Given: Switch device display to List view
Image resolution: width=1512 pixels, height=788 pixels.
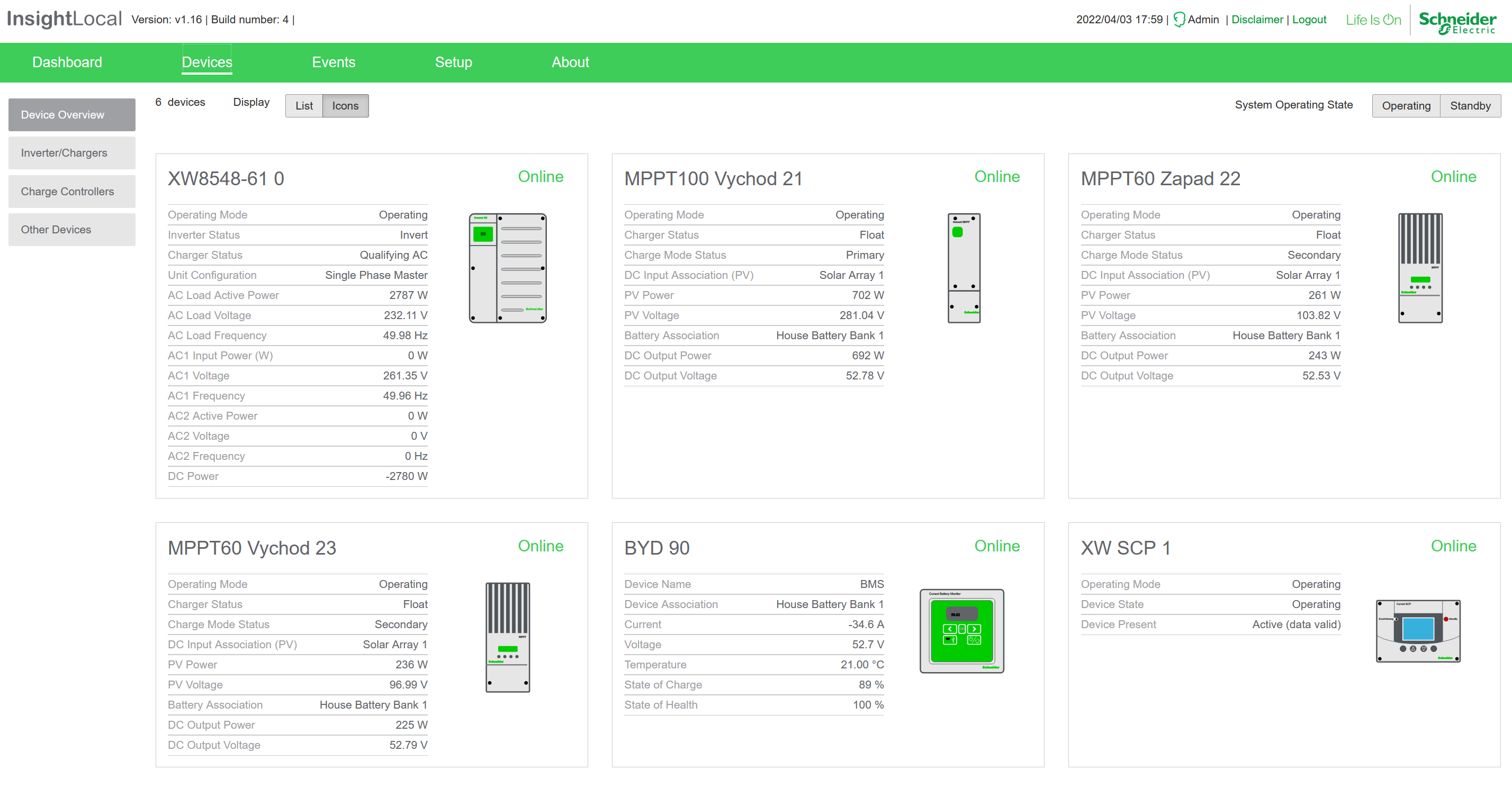Looking at the screenshot, I should coord(304,106).
